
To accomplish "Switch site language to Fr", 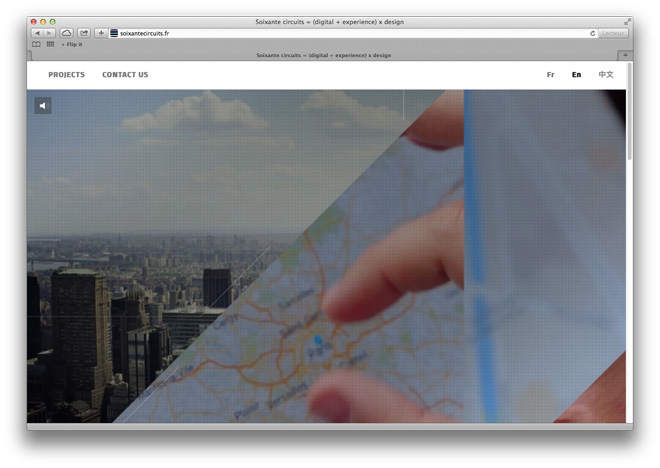I will [551, 75].
